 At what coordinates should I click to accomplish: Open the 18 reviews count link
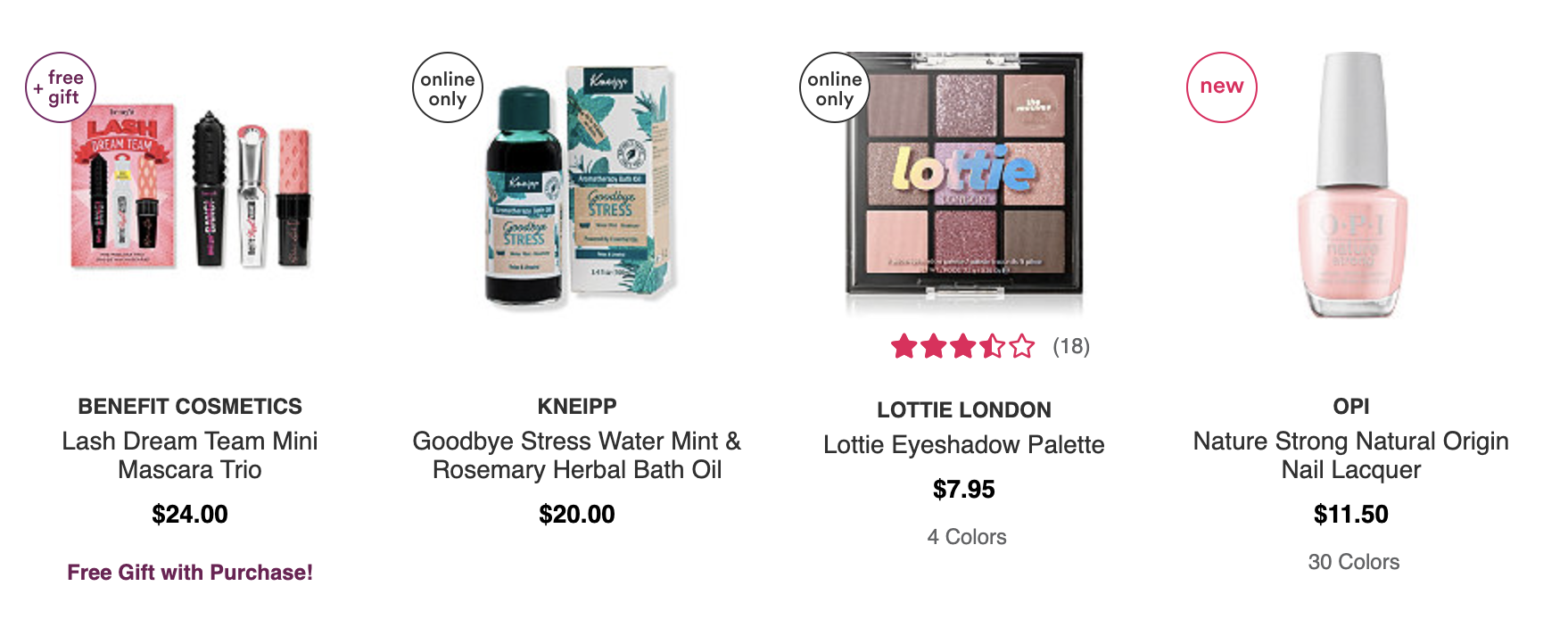(x=1071, y=346)
